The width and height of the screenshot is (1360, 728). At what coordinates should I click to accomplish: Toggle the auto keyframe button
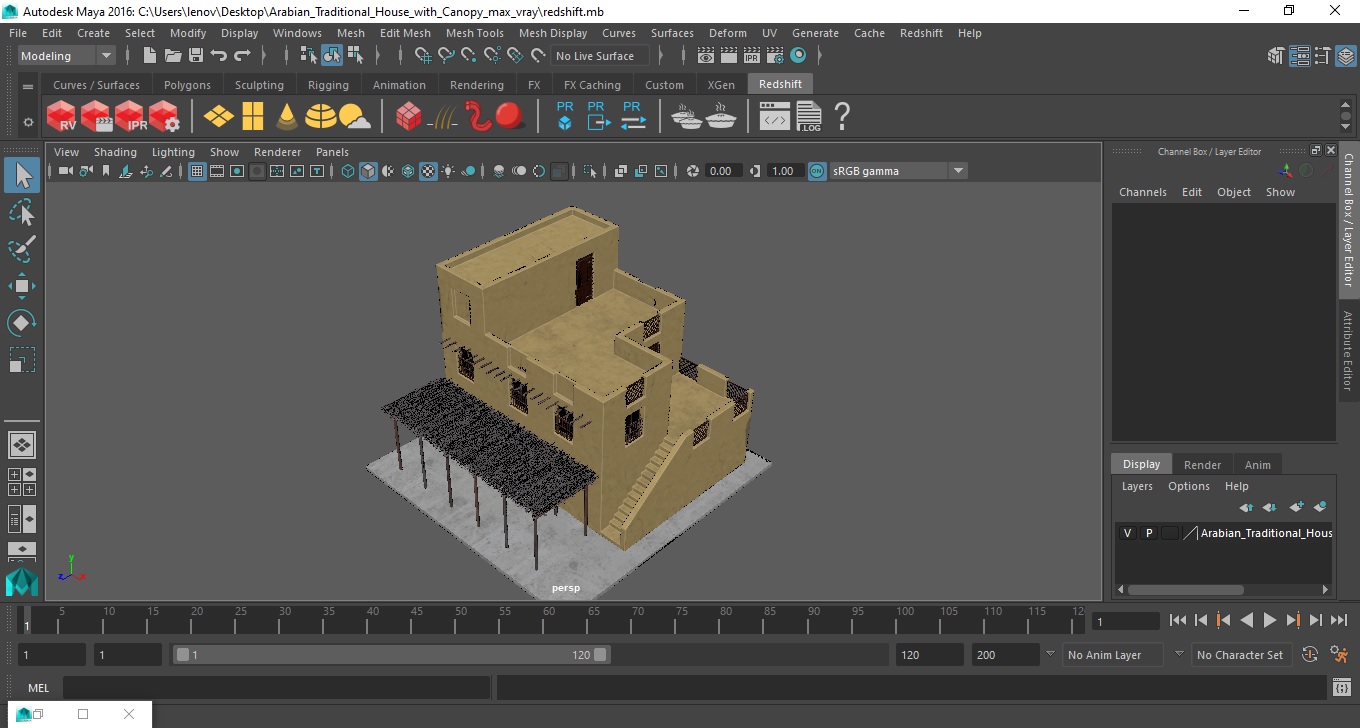click(x=1310, y=655)
